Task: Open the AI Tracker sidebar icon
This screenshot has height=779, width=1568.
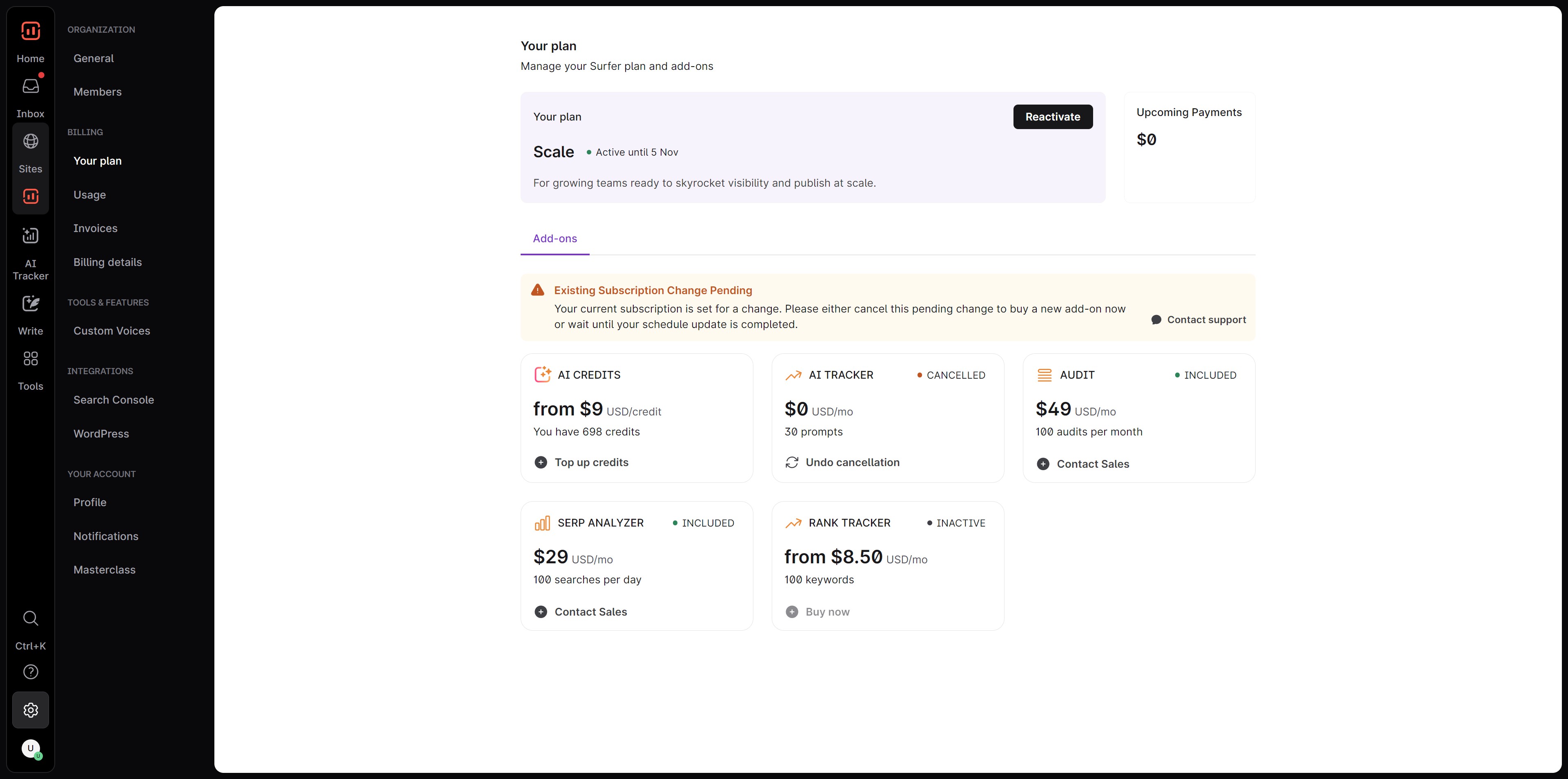Action: tap(31, 236)
